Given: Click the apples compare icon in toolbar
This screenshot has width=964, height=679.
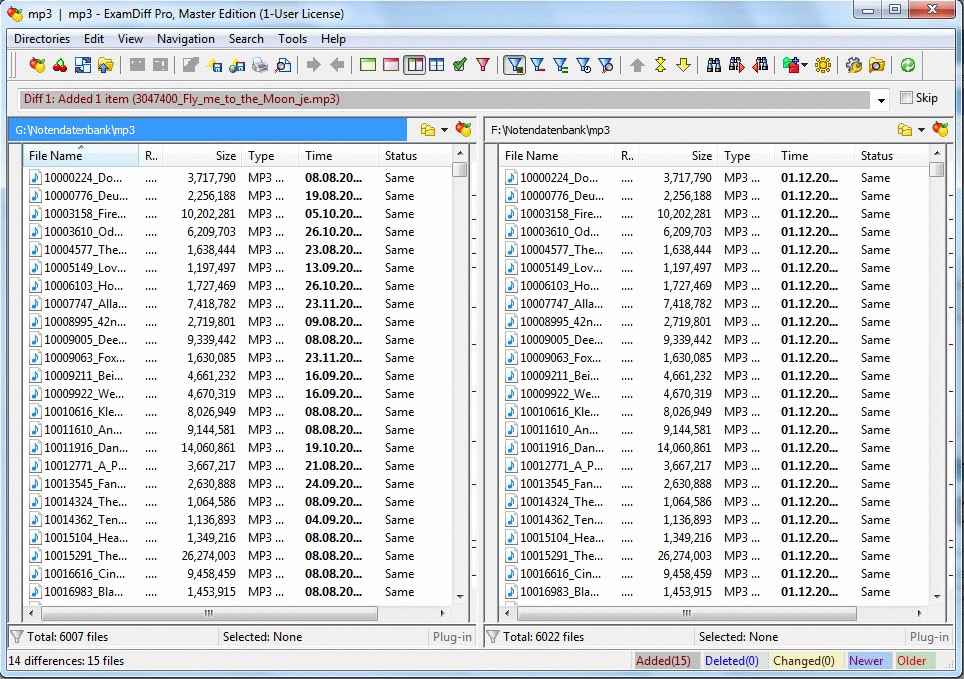Looking at the screenshot, I should pyautogui.click(x=37, y=65).
